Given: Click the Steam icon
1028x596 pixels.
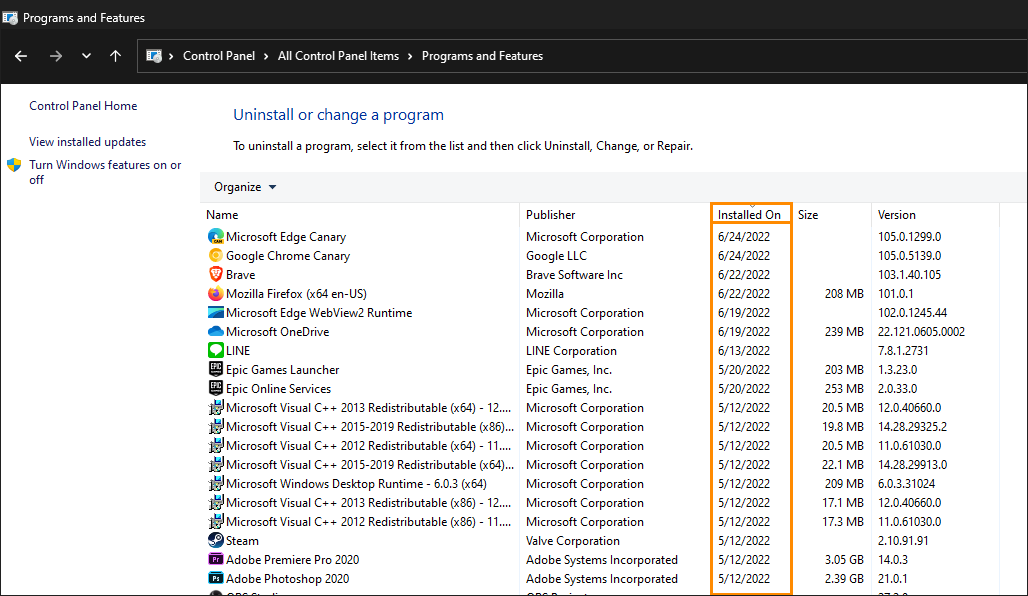Looking at the screenshot, I should coord(216,541).
